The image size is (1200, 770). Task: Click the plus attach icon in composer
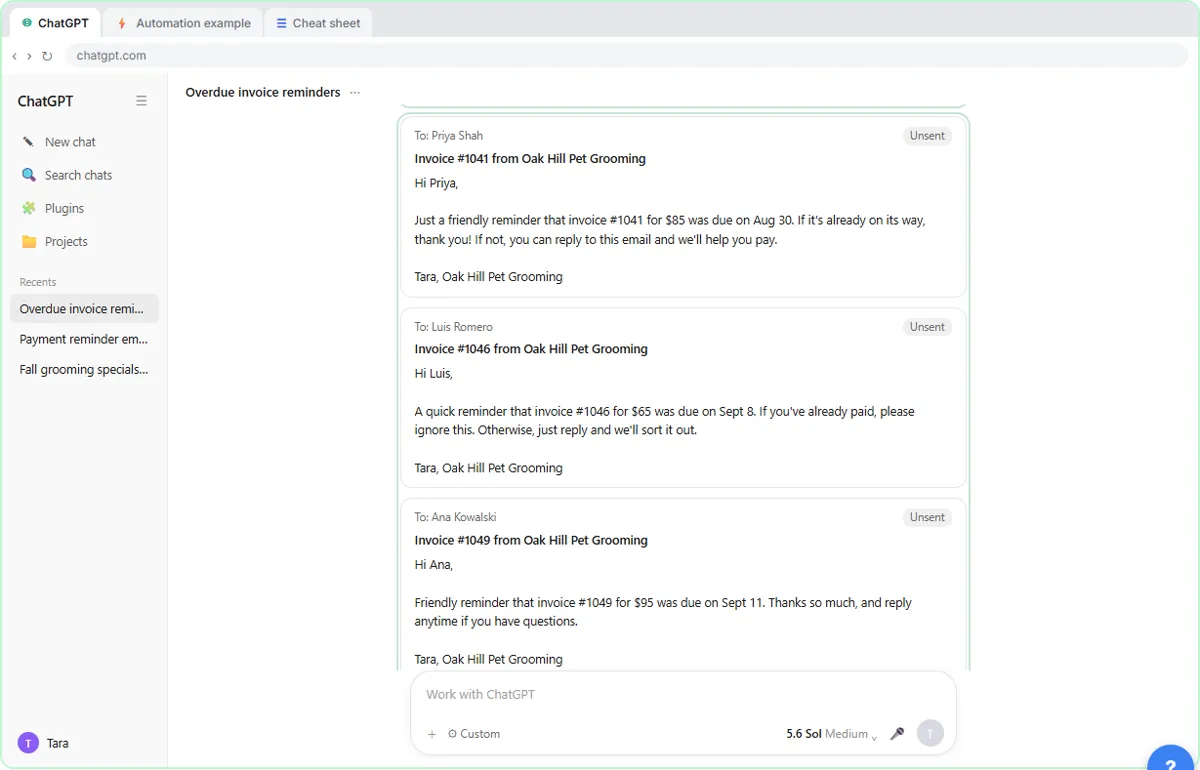click(x=432, y=734)
